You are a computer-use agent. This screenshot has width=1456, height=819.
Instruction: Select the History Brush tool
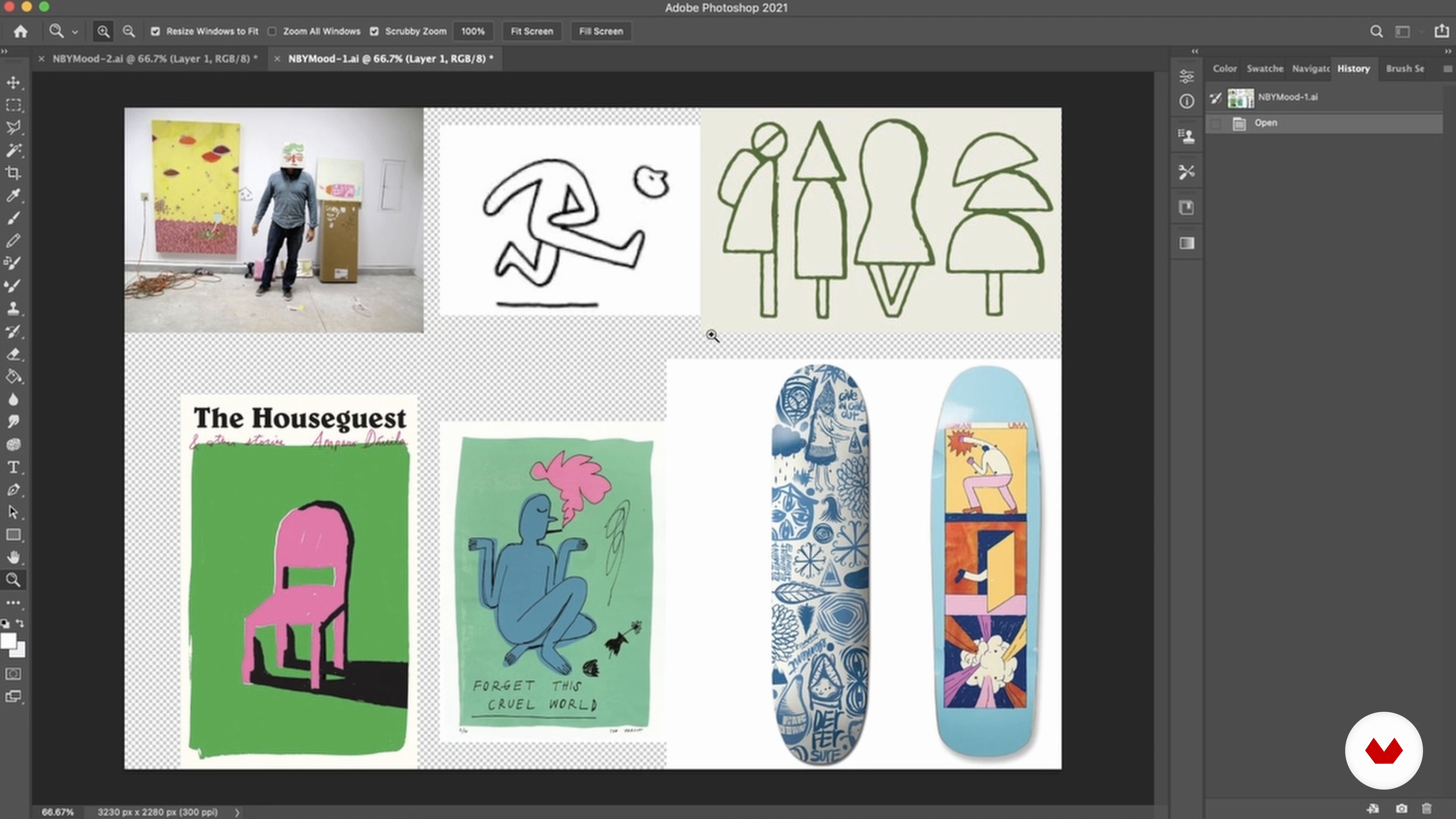[14, 331]
